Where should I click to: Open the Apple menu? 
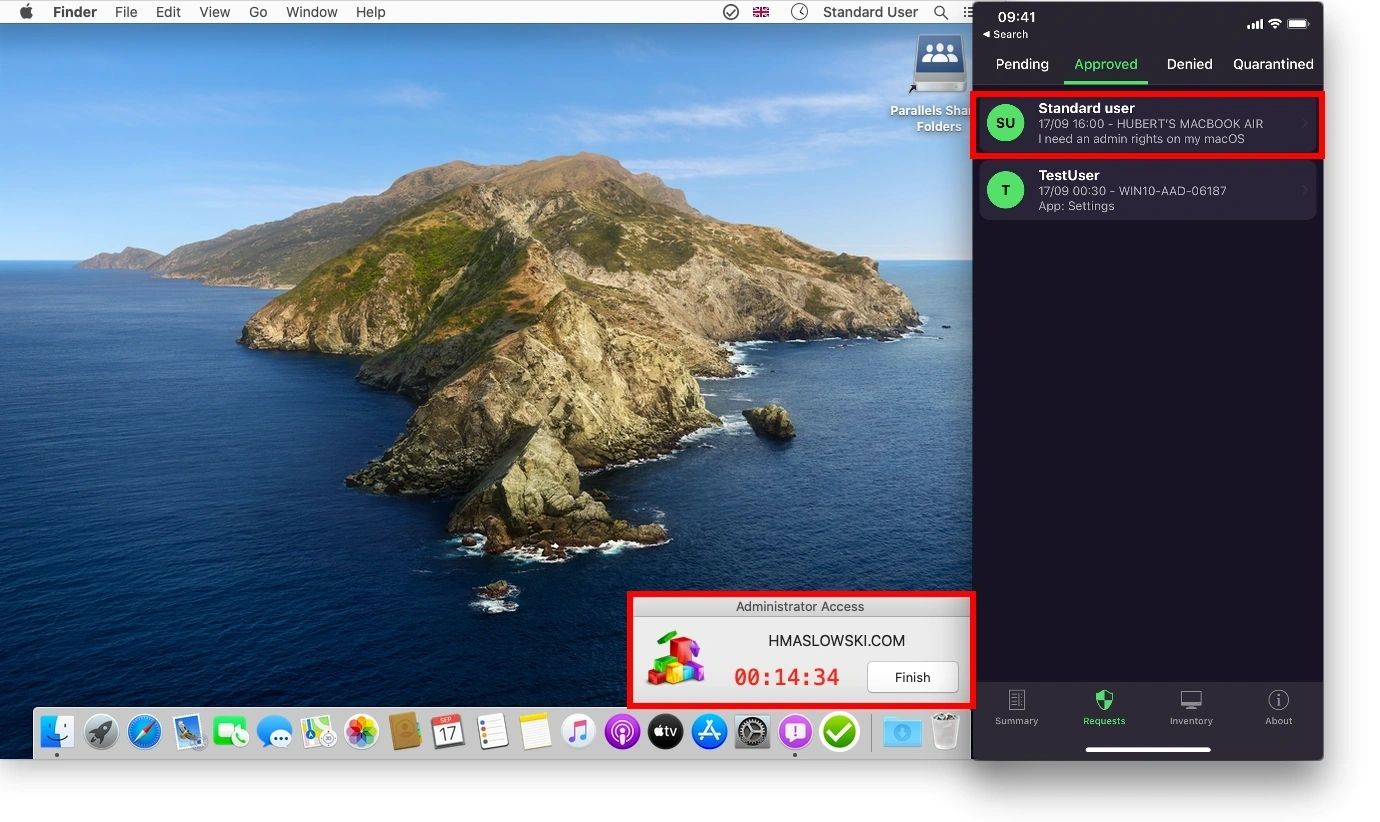coord(26,12)
